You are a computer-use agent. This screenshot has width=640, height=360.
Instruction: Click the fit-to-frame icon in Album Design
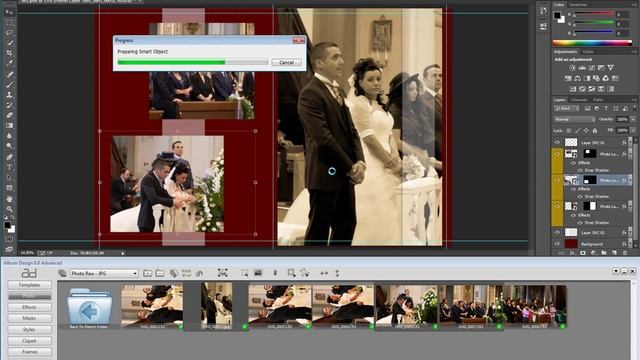pyautogui.click(x=222, y=273)
